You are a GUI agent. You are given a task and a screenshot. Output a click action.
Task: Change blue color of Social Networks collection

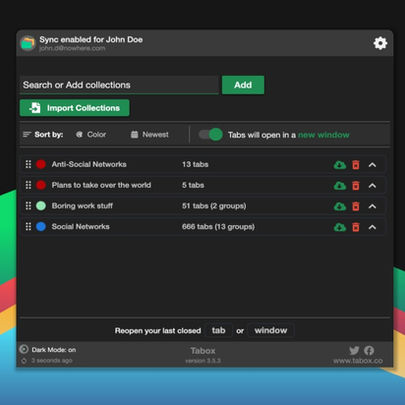tap(41, 227)
